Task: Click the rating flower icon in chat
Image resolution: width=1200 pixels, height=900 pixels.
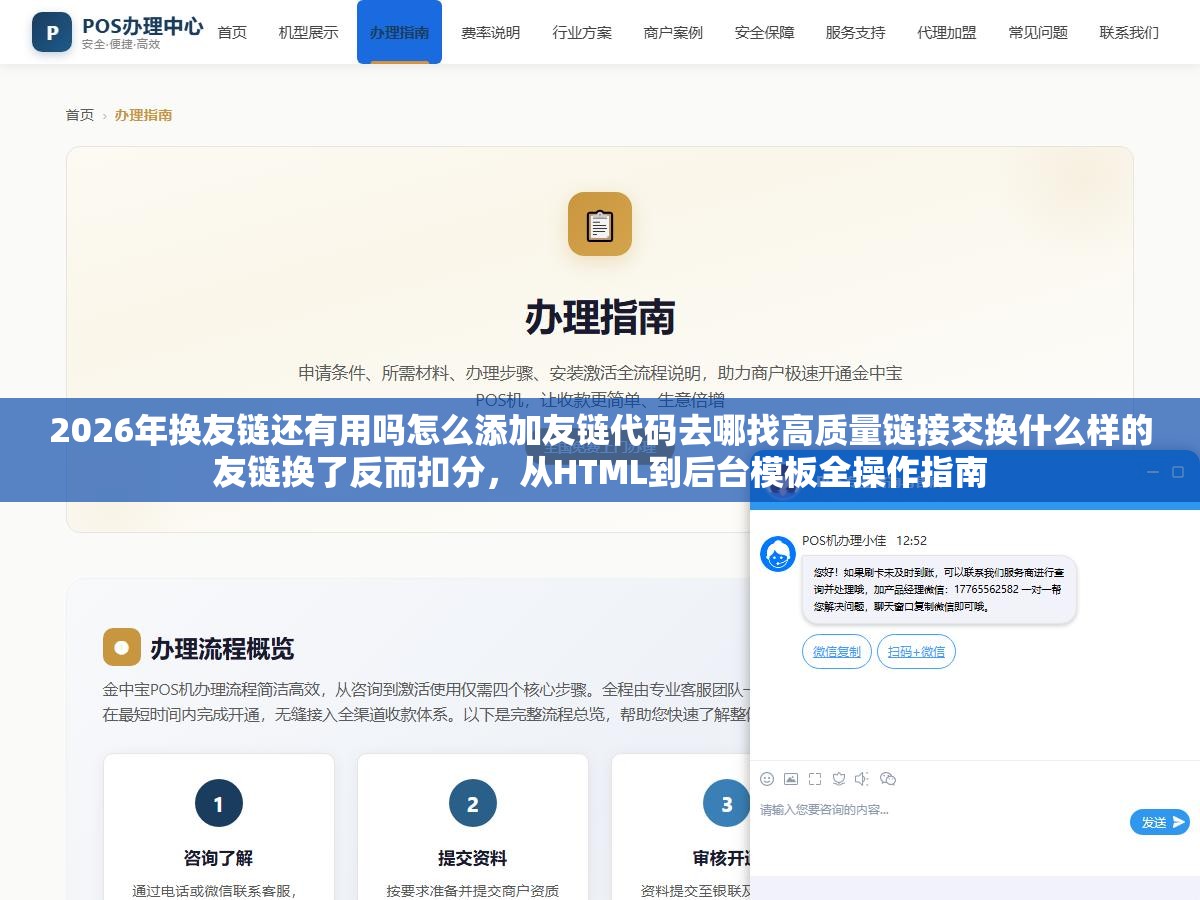Action: pos(839,779)
